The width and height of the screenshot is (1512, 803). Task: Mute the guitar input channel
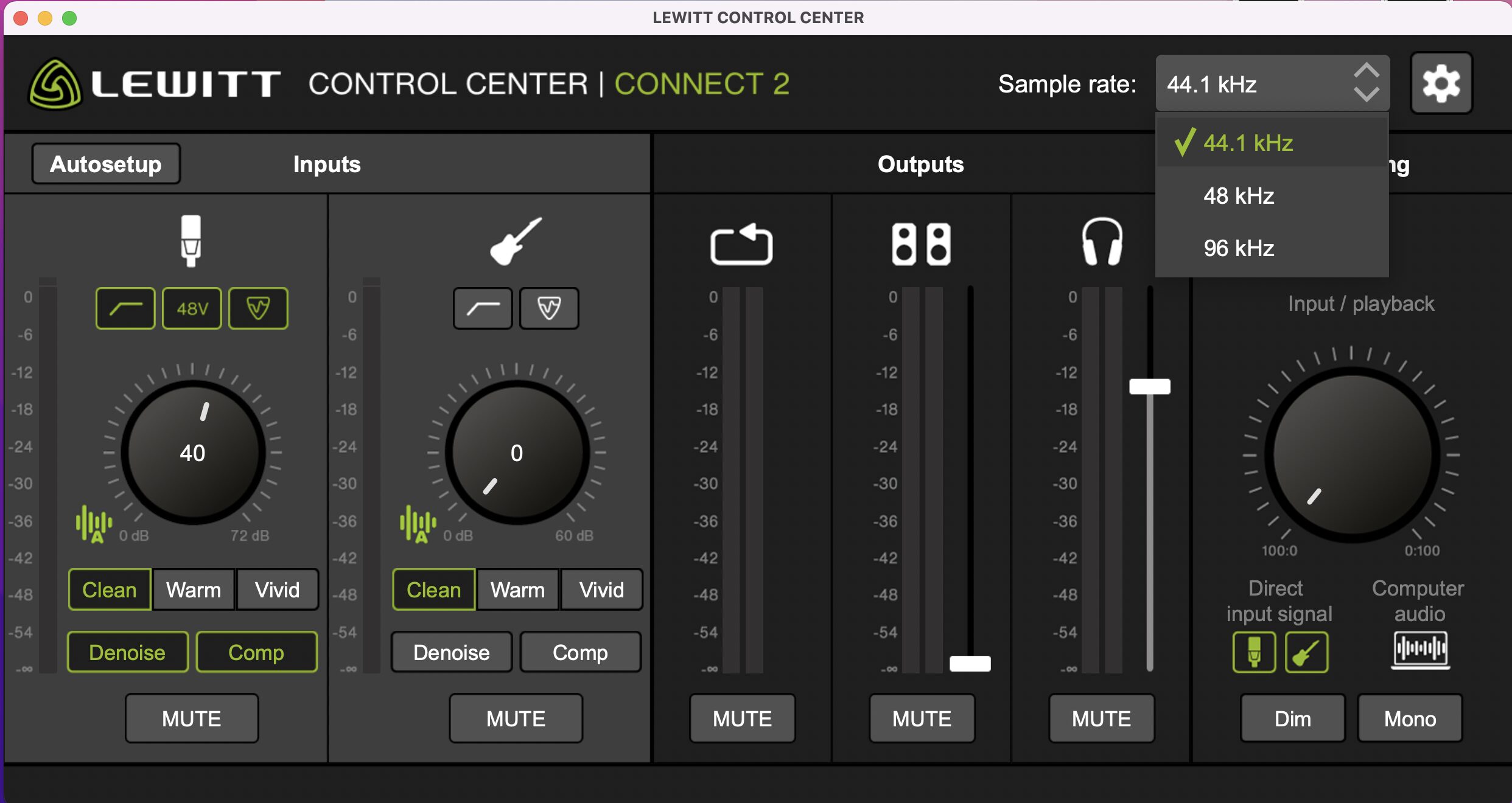pos(516,718)
